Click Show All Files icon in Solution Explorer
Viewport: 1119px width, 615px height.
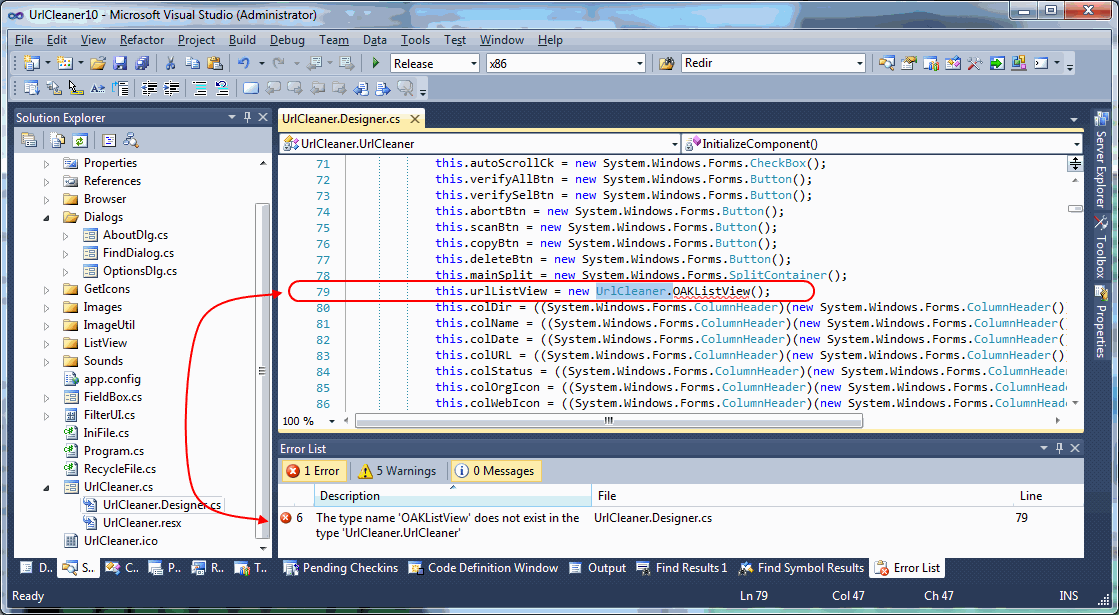[x=58, y=140]
